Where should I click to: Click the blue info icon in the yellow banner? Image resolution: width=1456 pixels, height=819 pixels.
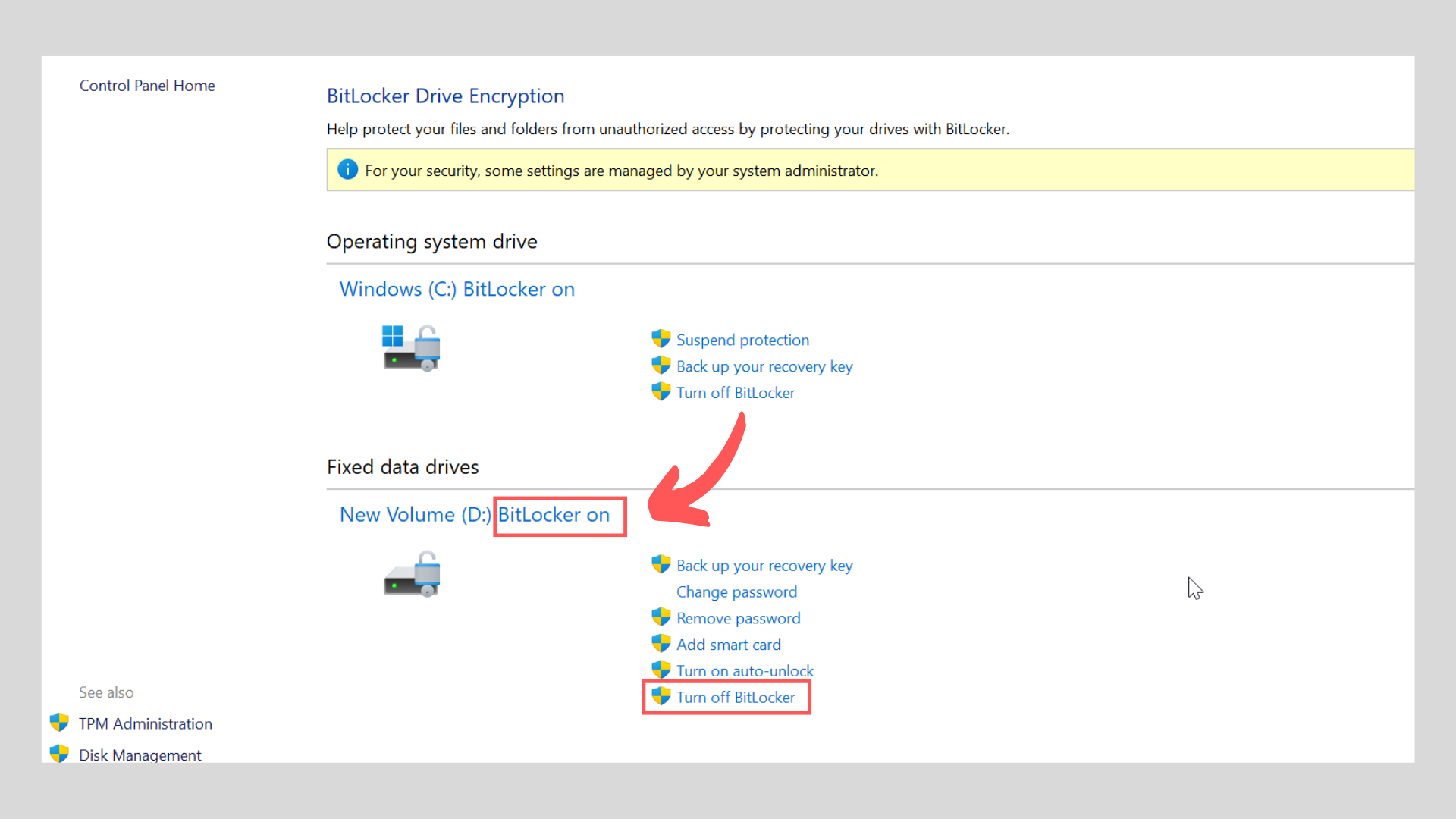347,170
